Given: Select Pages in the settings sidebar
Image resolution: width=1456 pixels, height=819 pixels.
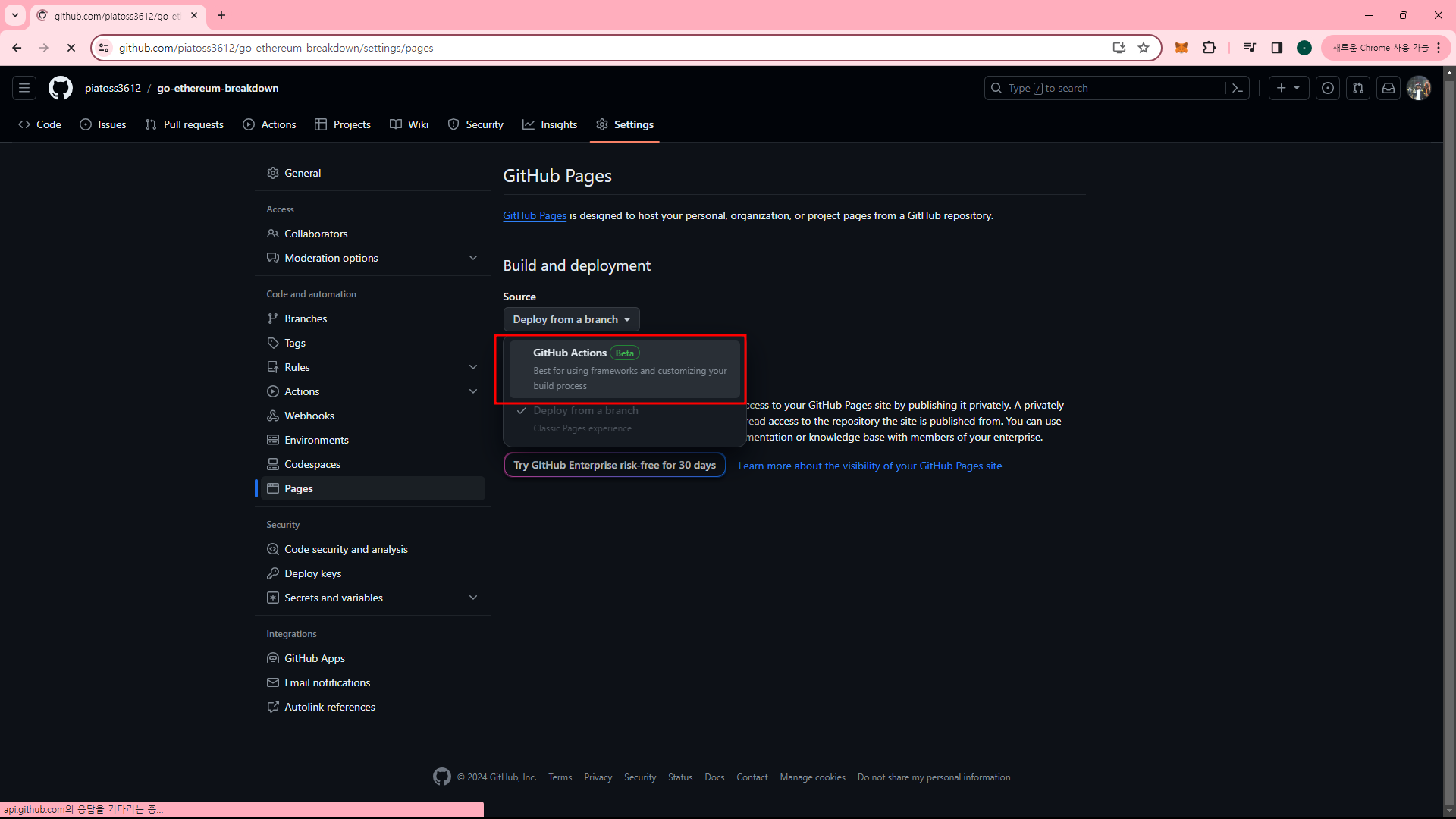Looking at the screenshot, I should pos(373,488).
